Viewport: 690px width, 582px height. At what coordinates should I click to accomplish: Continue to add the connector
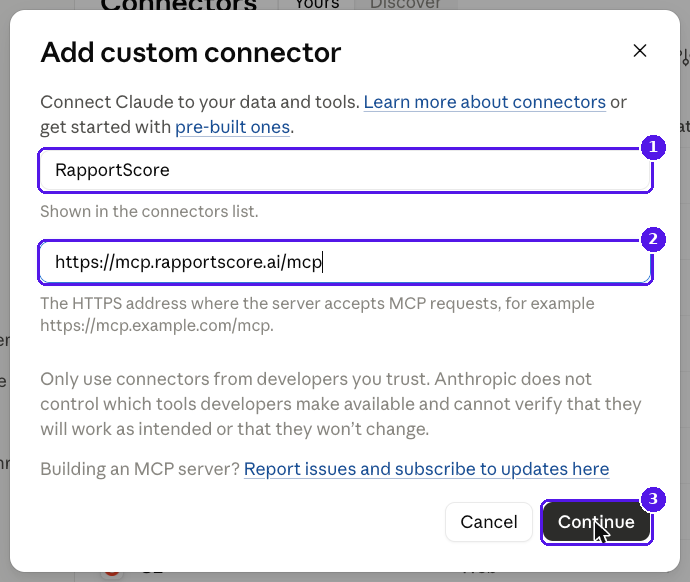pos(596,522)
